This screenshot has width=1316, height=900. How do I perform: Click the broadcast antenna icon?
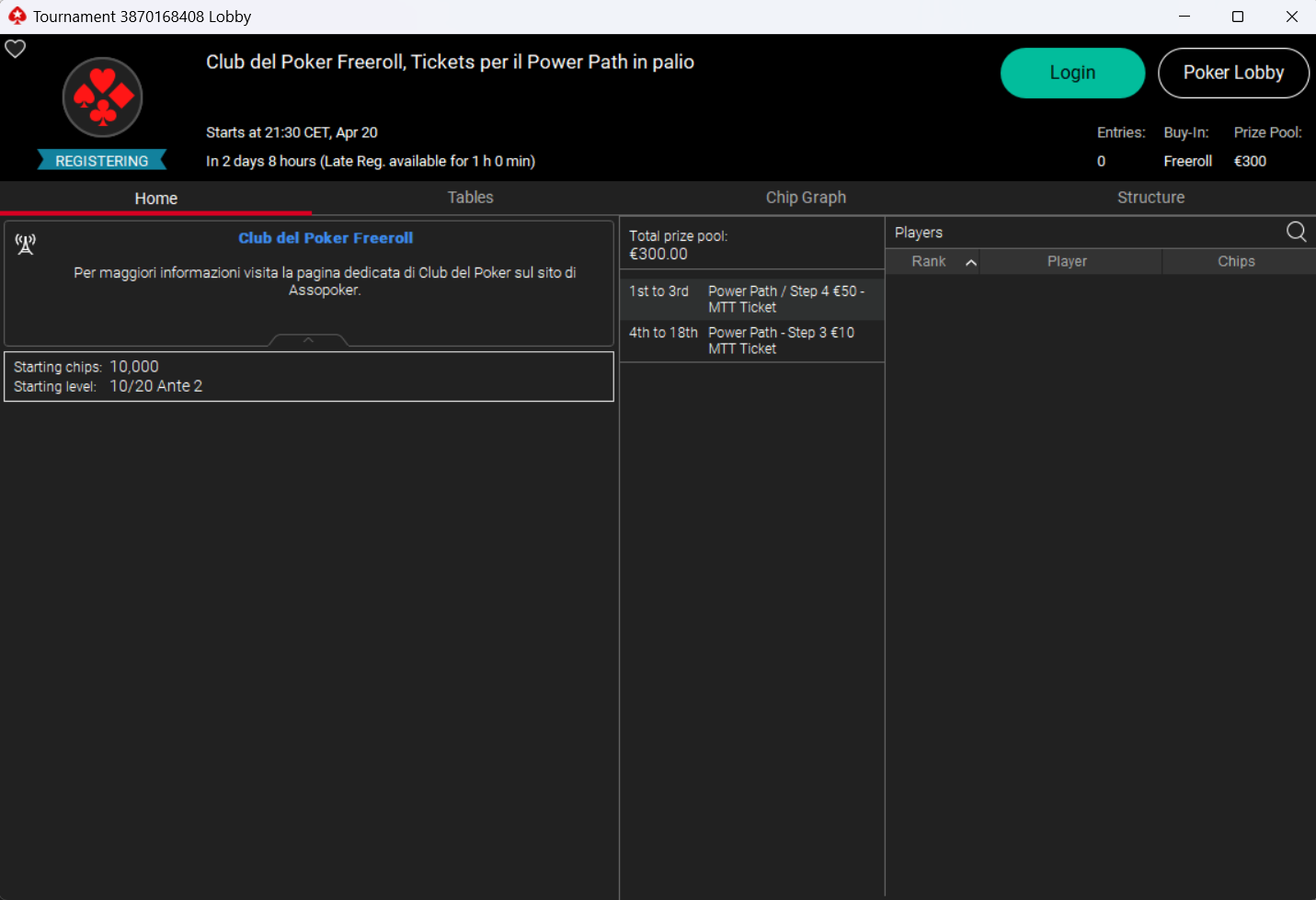(26, 244)
